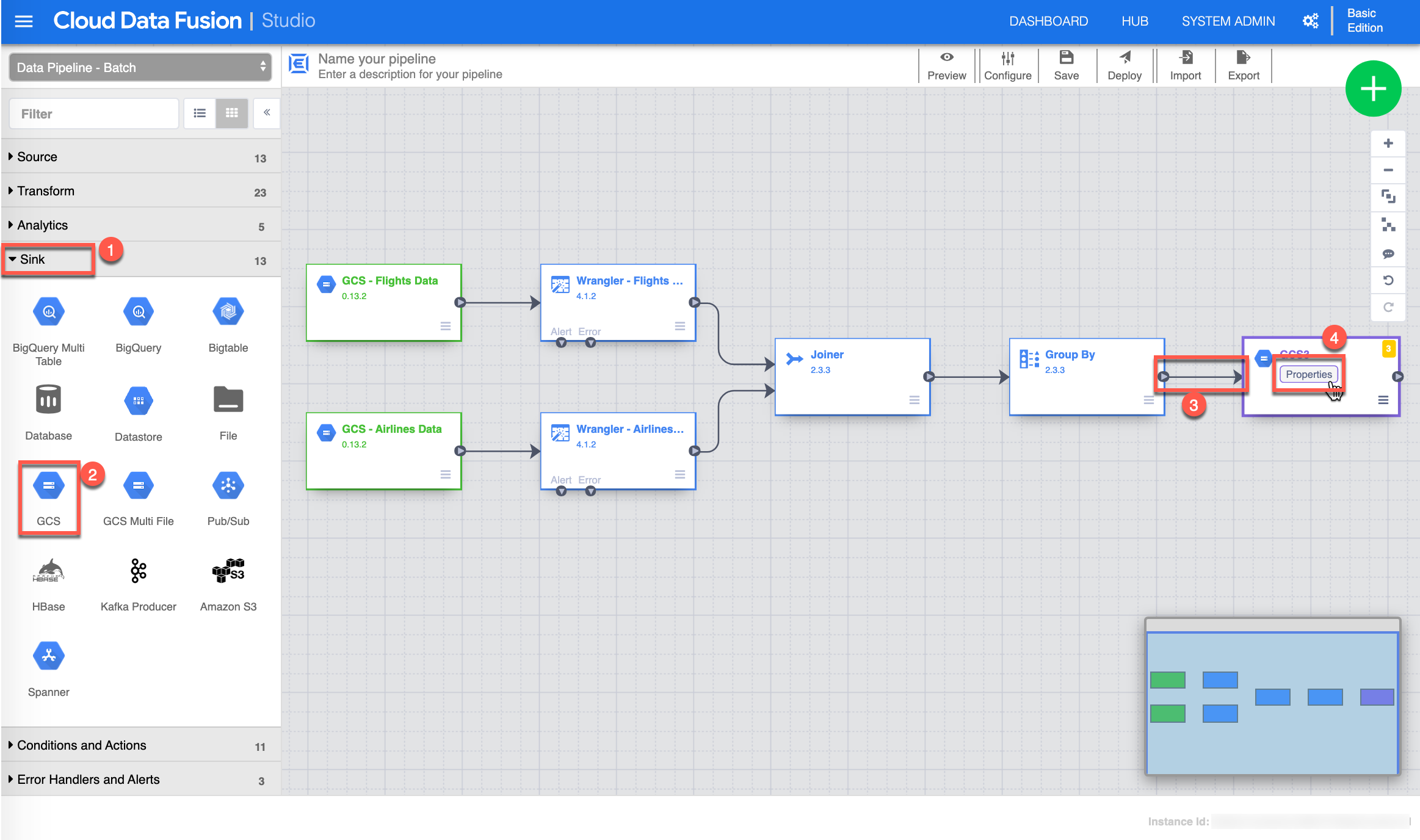Click the canvas zoom in button
Screen dimensions: 1420x840
1388,143
